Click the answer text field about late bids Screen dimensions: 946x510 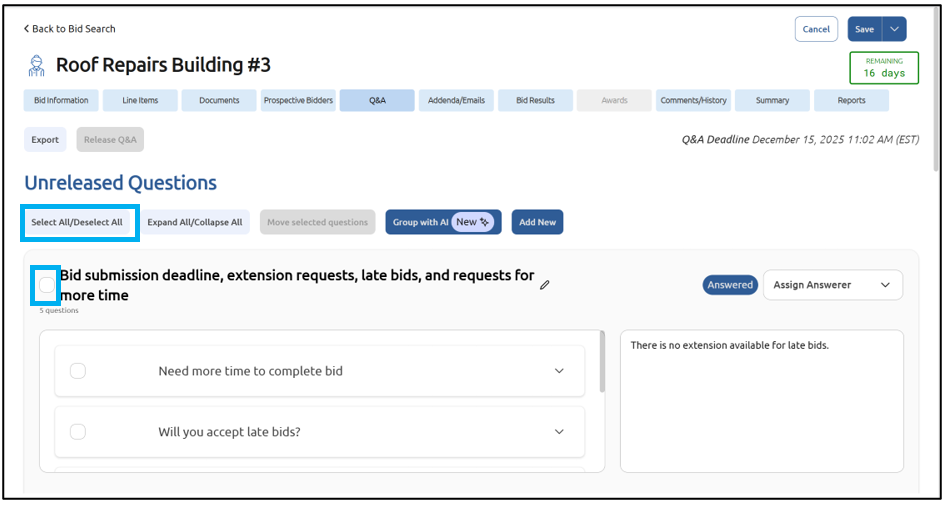tap(761, 400)
